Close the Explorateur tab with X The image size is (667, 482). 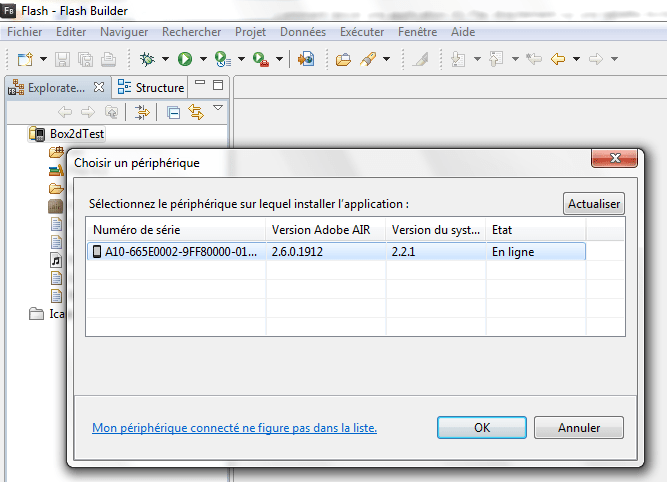click(x=99, y=87)
